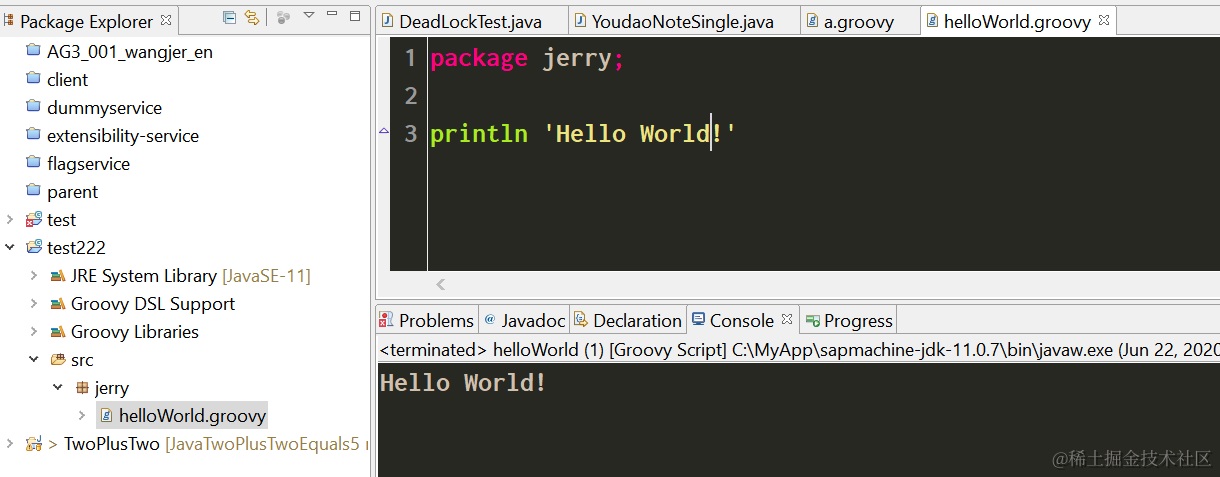Click the terminated helloWorld console status line
Screen dimensions: 1220x477
798,350
